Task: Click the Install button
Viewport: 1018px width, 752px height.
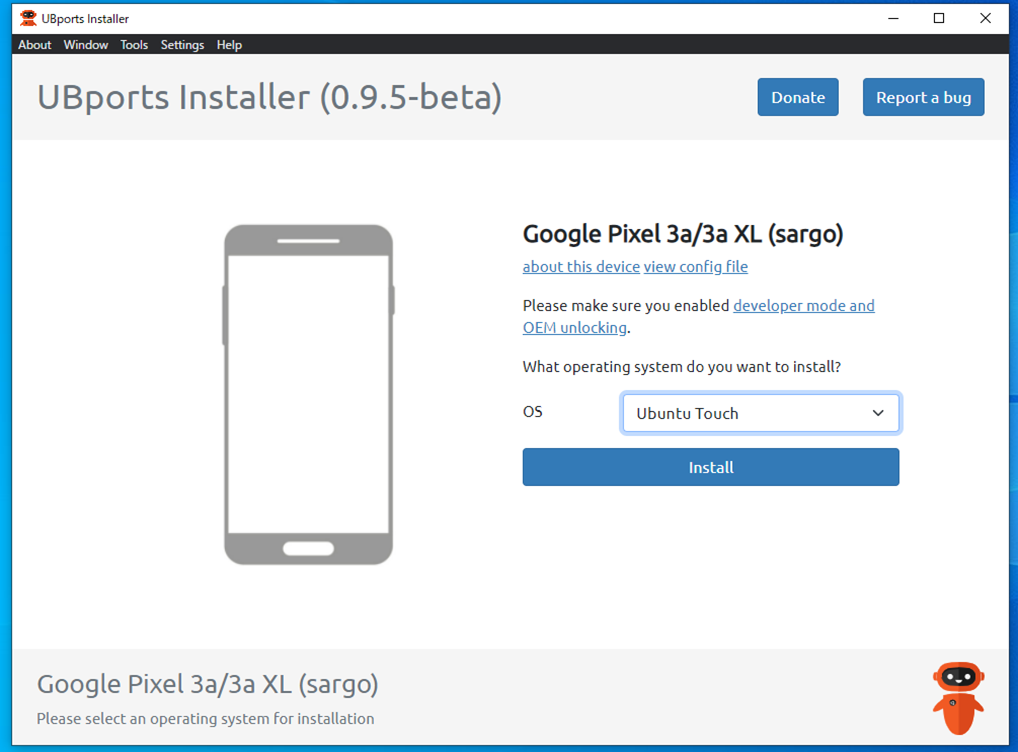Action: pos(711,467)
